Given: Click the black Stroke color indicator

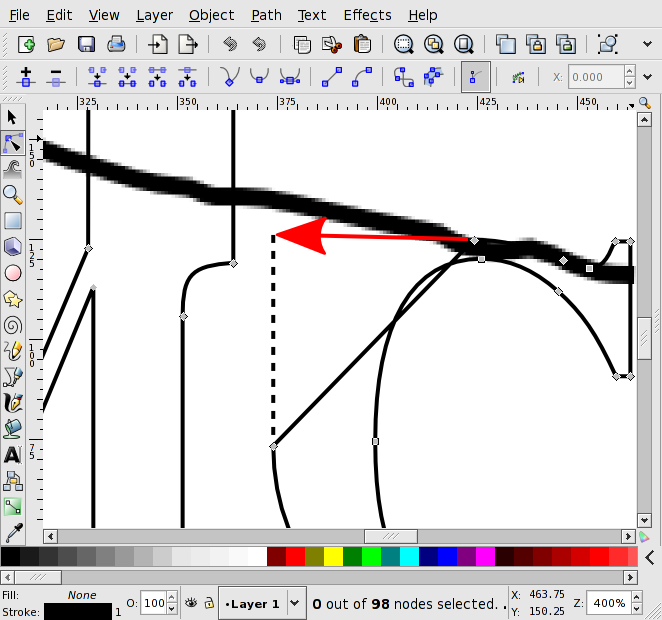Looking at the screenshot, I should pos(78,611).
